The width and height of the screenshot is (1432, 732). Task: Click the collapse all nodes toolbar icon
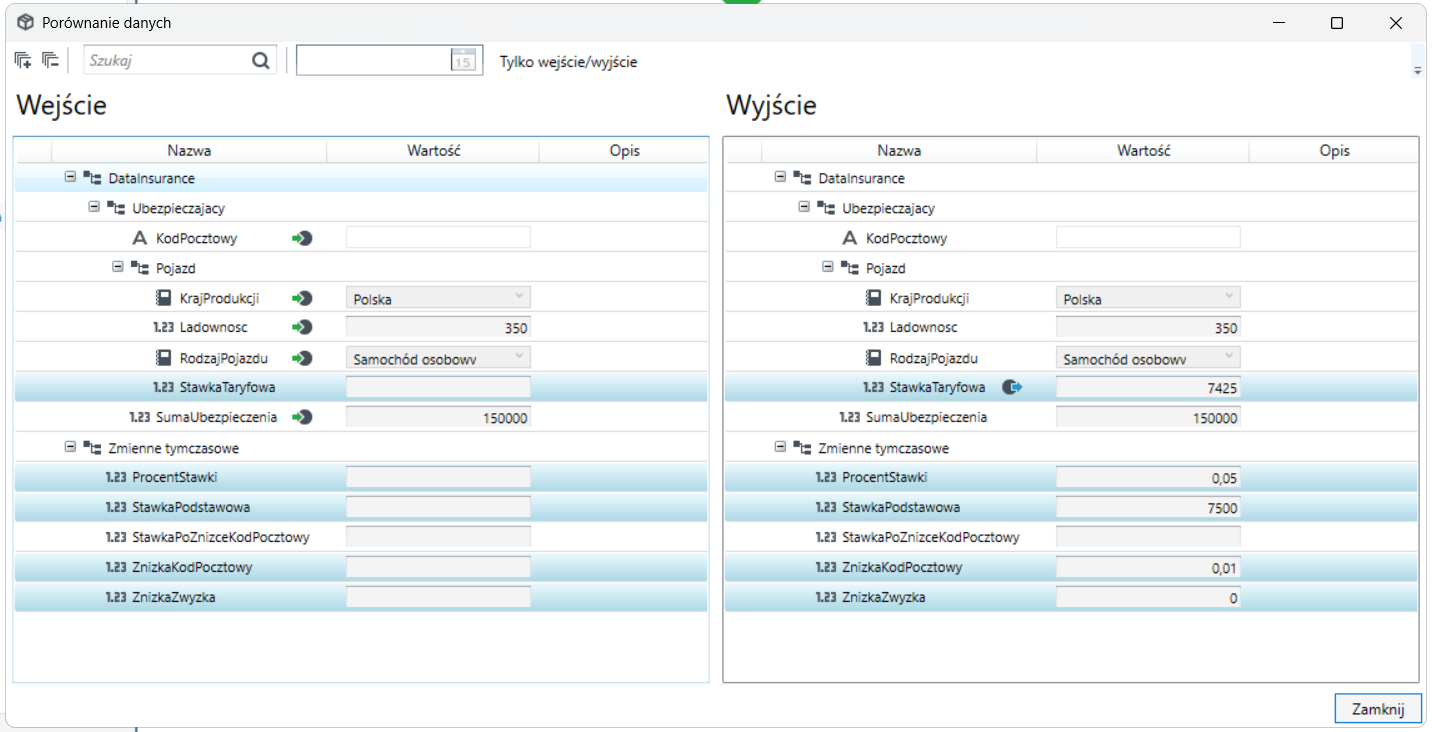click(x=50, y=61)
